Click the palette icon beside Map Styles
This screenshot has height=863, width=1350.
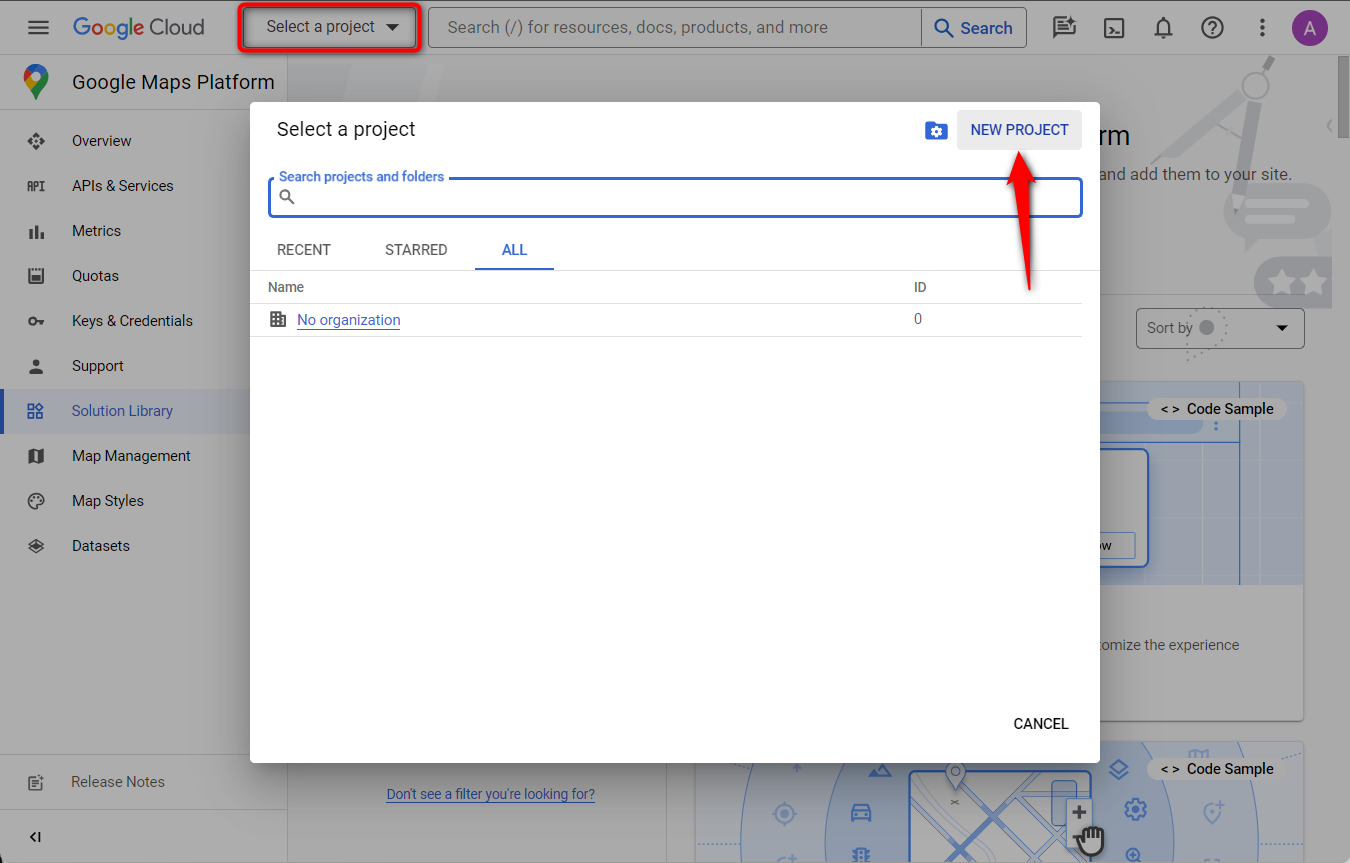(36, 501)
